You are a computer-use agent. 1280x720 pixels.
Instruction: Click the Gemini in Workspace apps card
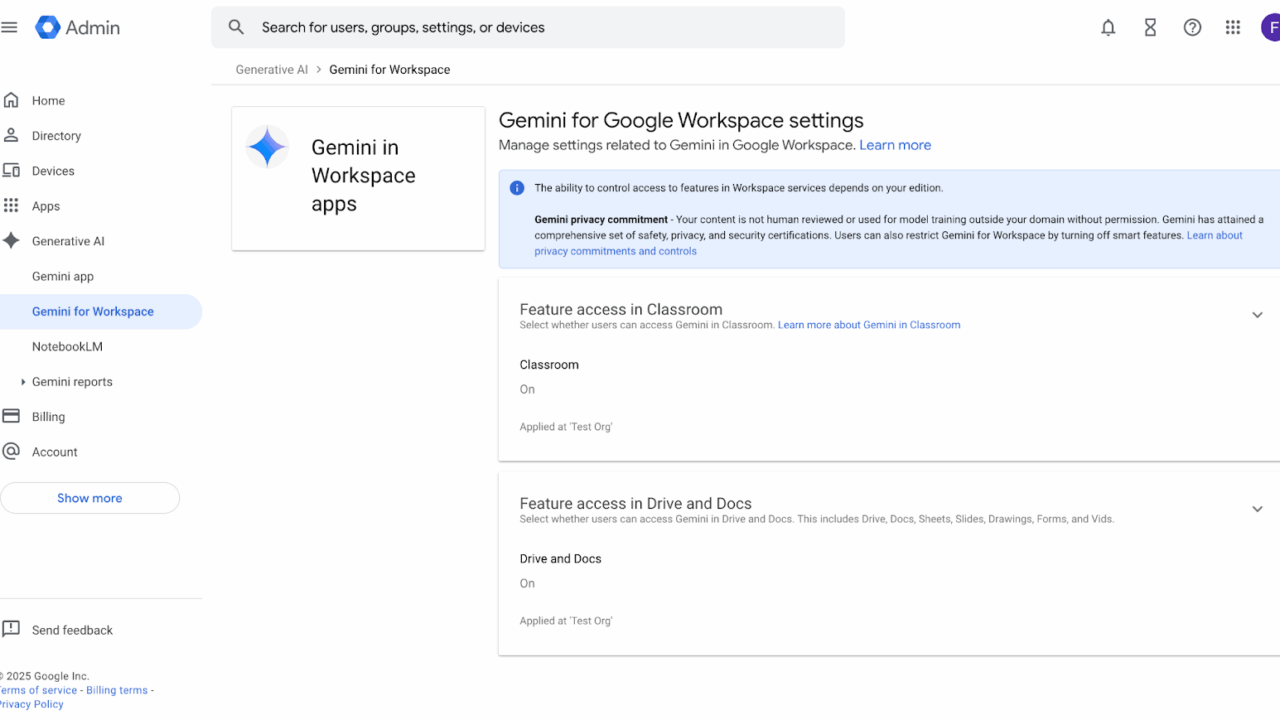coord(358,179)
